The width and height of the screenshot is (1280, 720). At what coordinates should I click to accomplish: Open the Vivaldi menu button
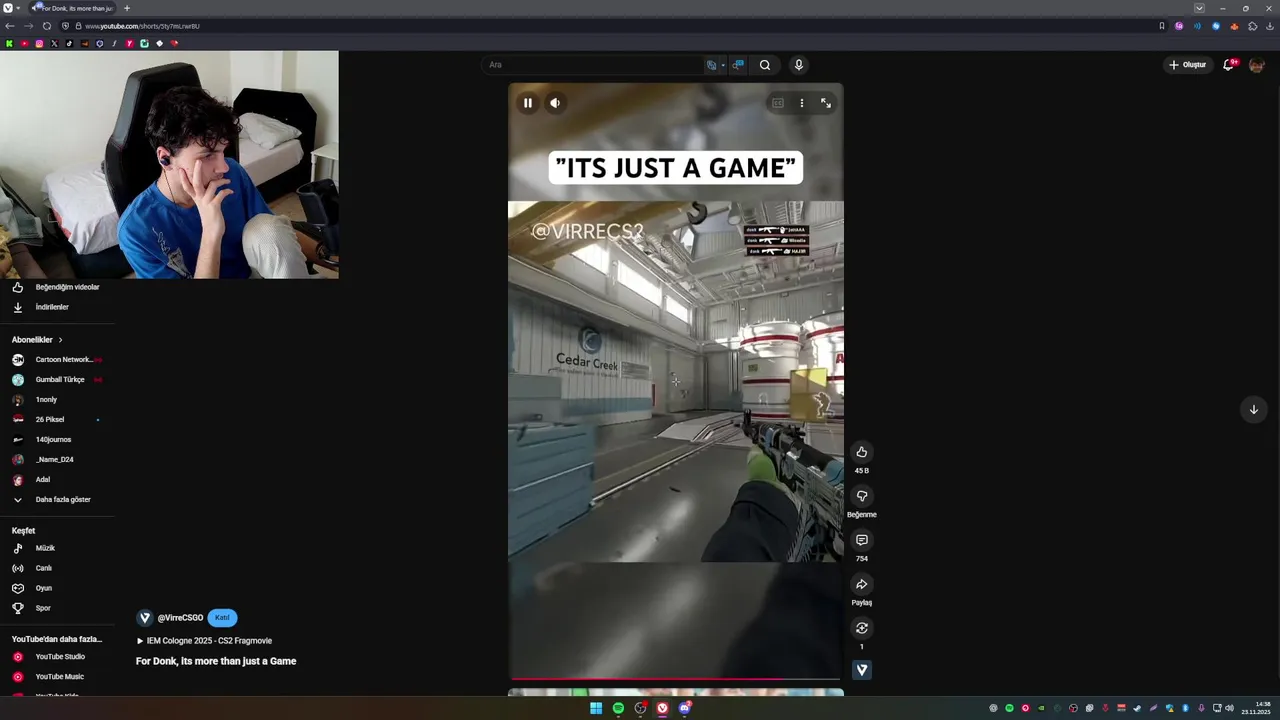[8, 8]
